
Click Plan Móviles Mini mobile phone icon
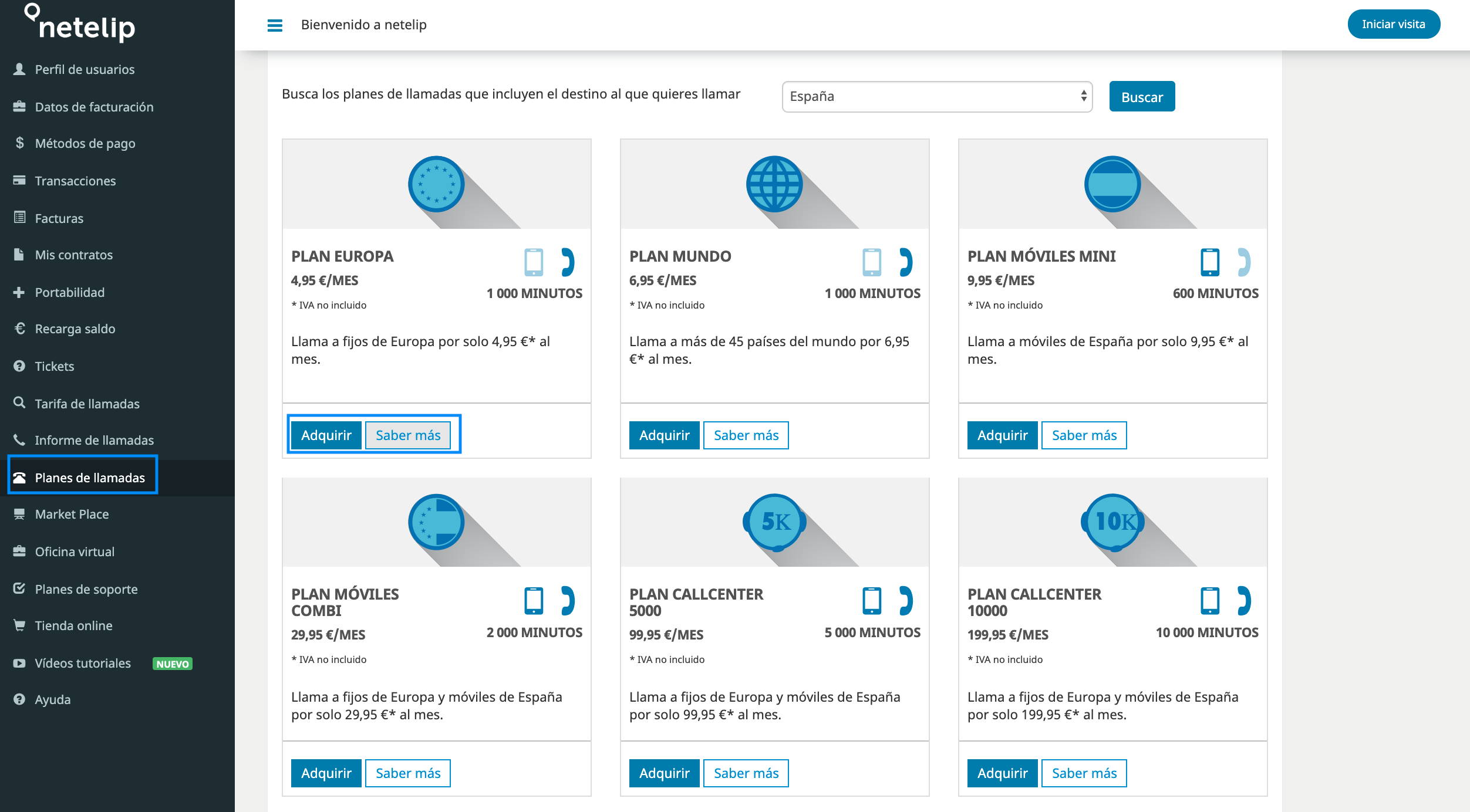click(x=1210, y=262)
